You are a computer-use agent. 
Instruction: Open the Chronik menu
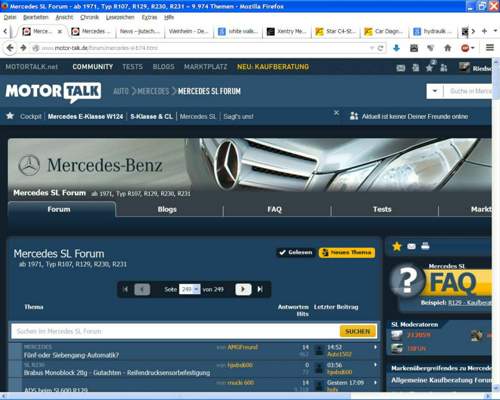(x=89, y=17)
